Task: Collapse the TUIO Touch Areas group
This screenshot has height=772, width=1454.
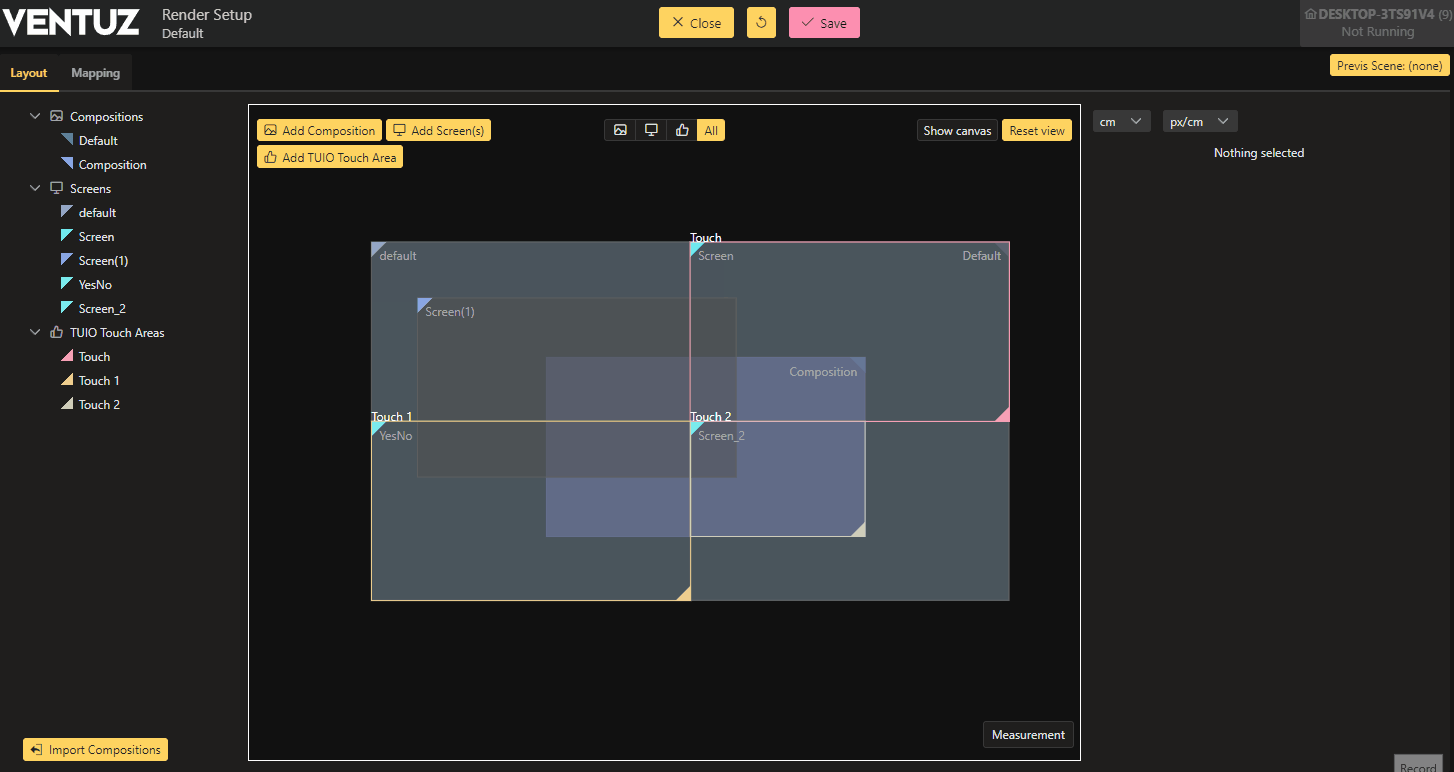Action: pos(35,333)
